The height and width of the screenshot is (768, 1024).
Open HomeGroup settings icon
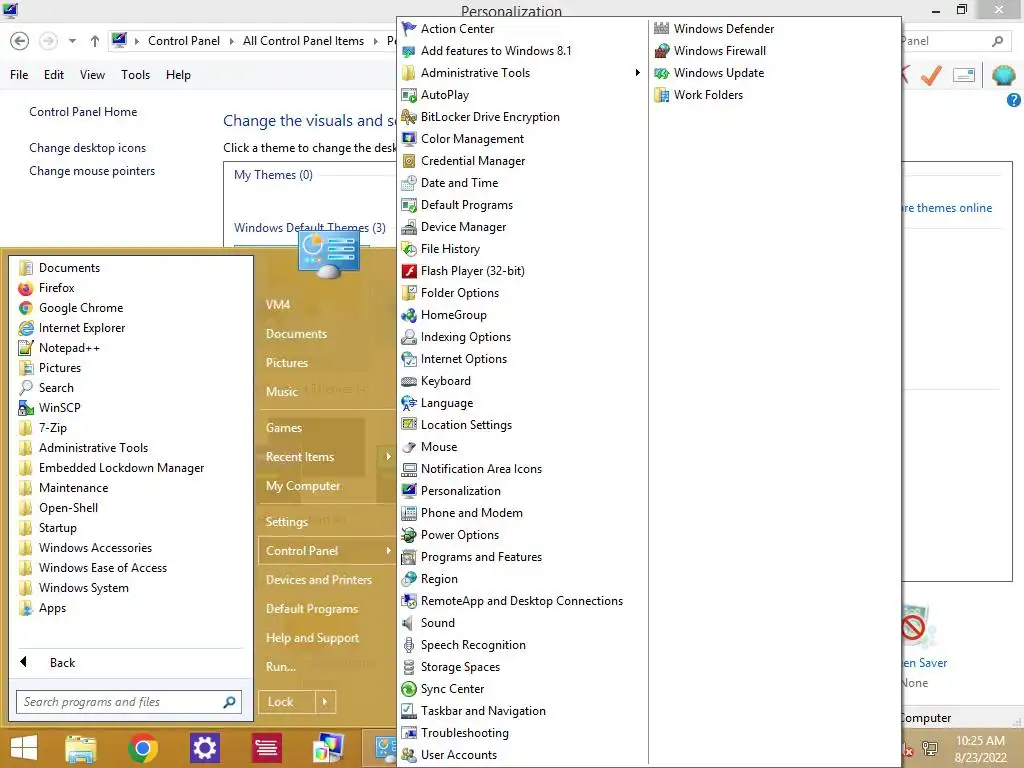[409, 315]
